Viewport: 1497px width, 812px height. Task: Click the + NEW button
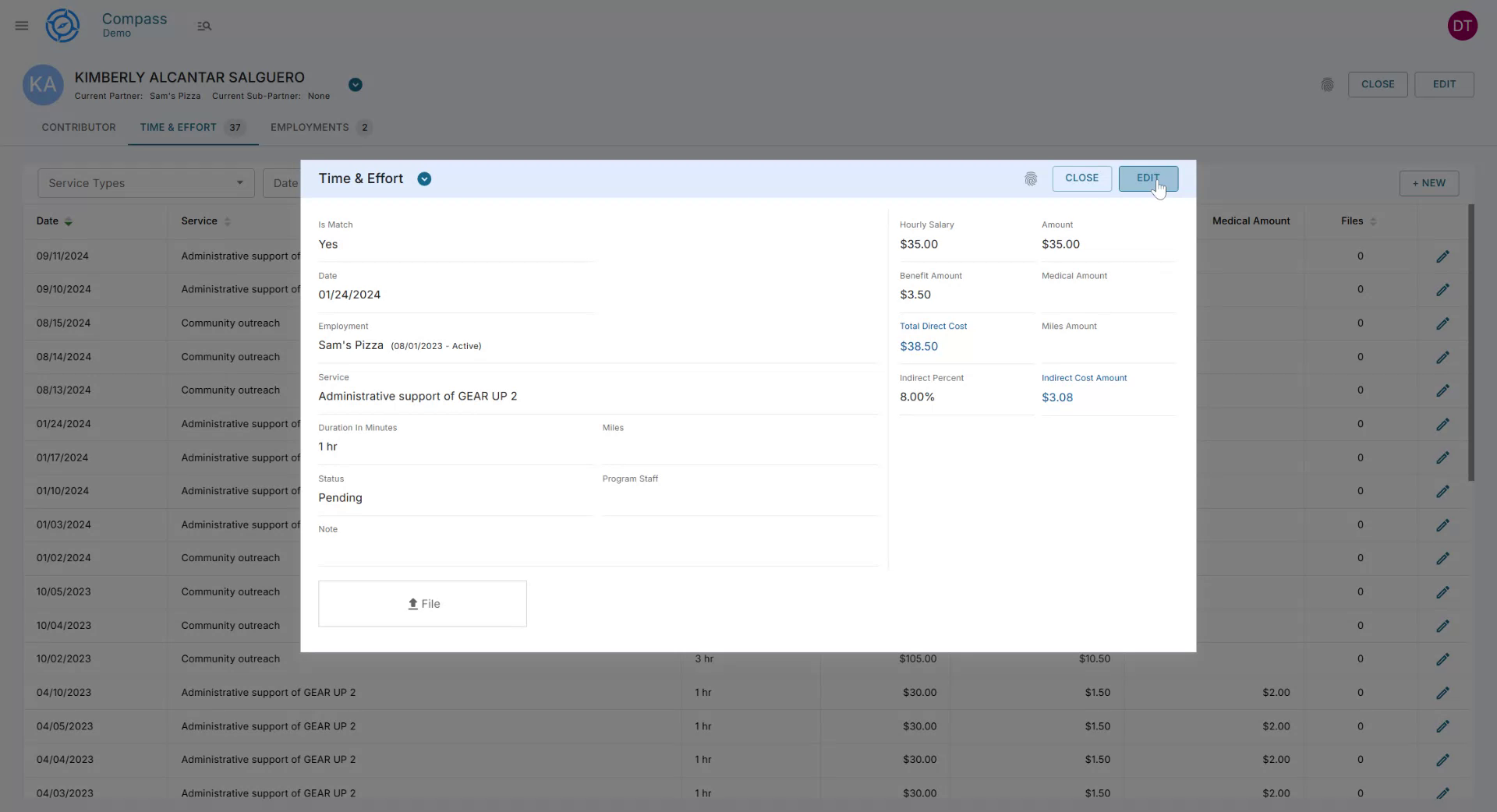(1428, 183)
